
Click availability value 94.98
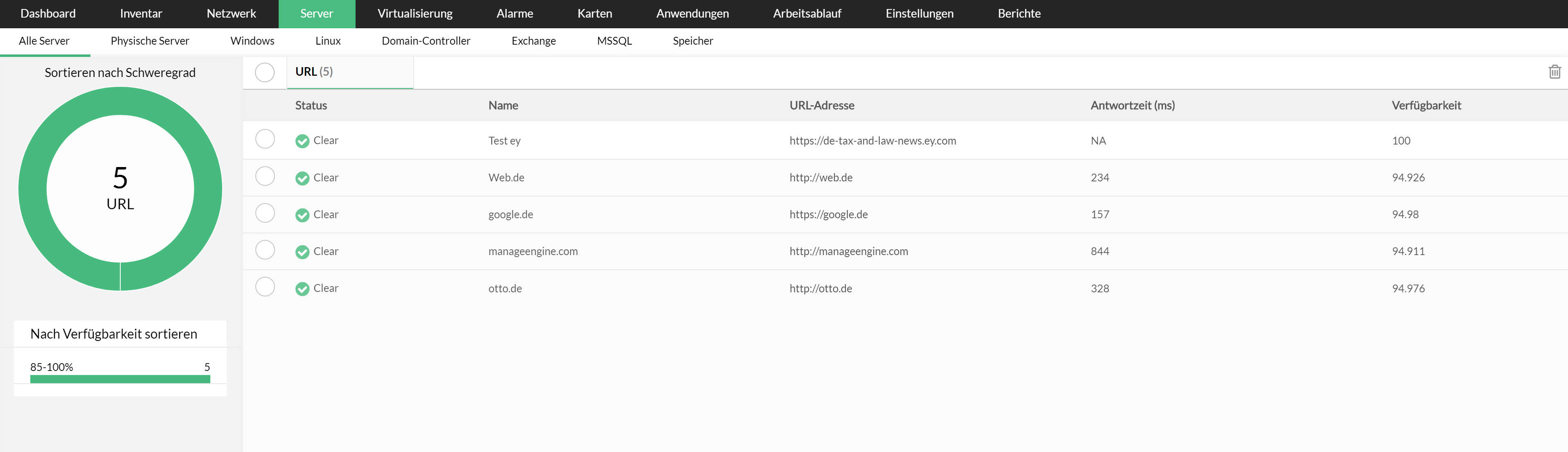click(x=1406, y=215)
